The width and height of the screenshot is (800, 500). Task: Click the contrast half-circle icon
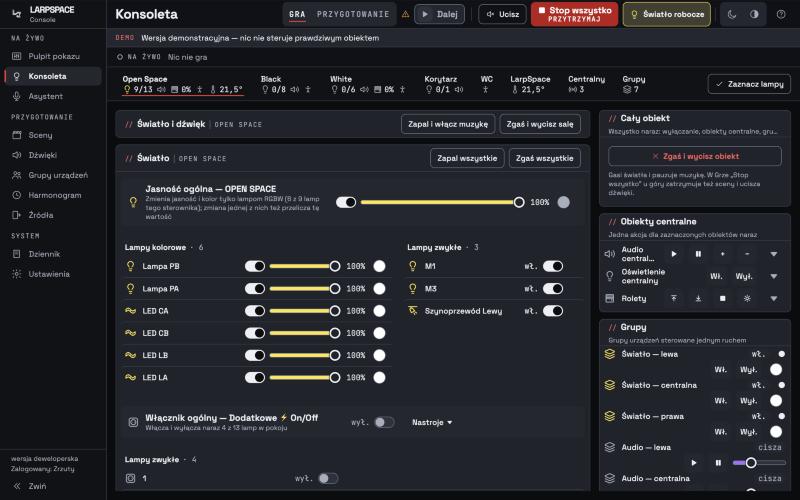click(x=754, y=14)
